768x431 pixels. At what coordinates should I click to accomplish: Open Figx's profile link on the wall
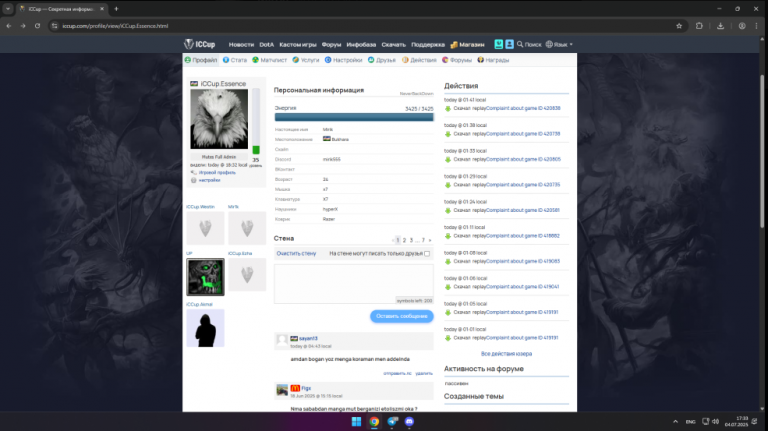(x=306, y=388)
